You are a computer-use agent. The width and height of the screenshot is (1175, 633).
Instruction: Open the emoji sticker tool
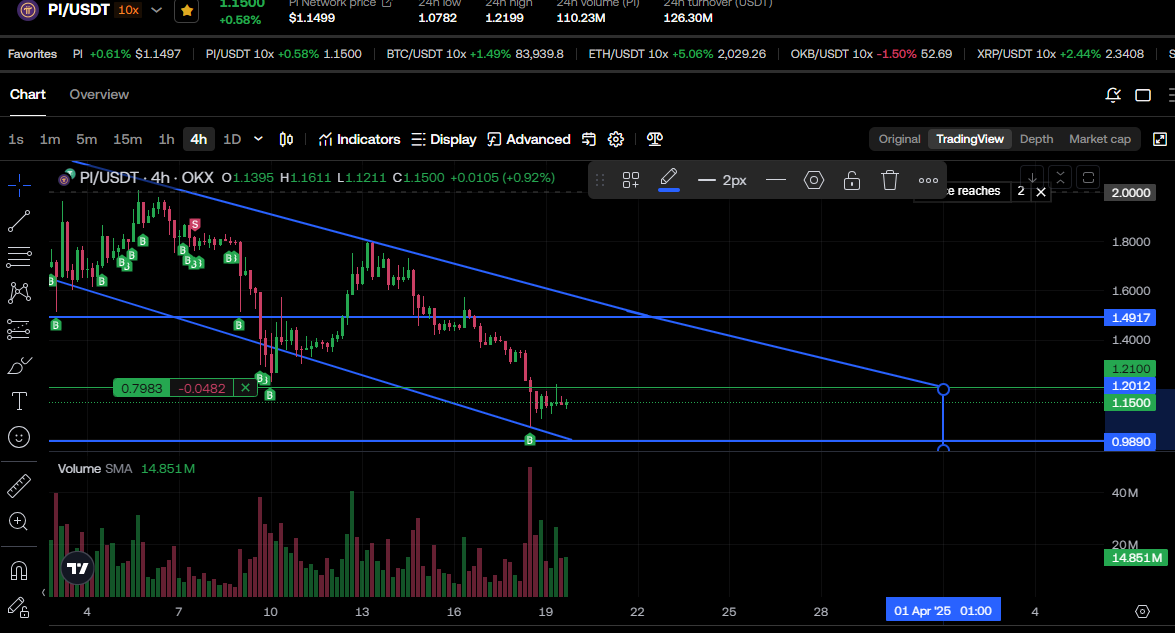19,437
